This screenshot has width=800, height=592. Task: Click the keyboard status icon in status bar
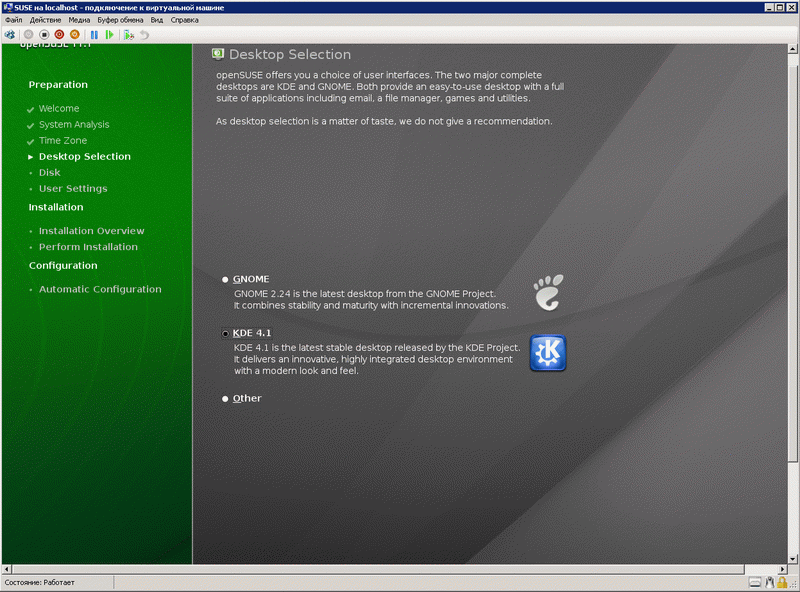coord(755,582)
